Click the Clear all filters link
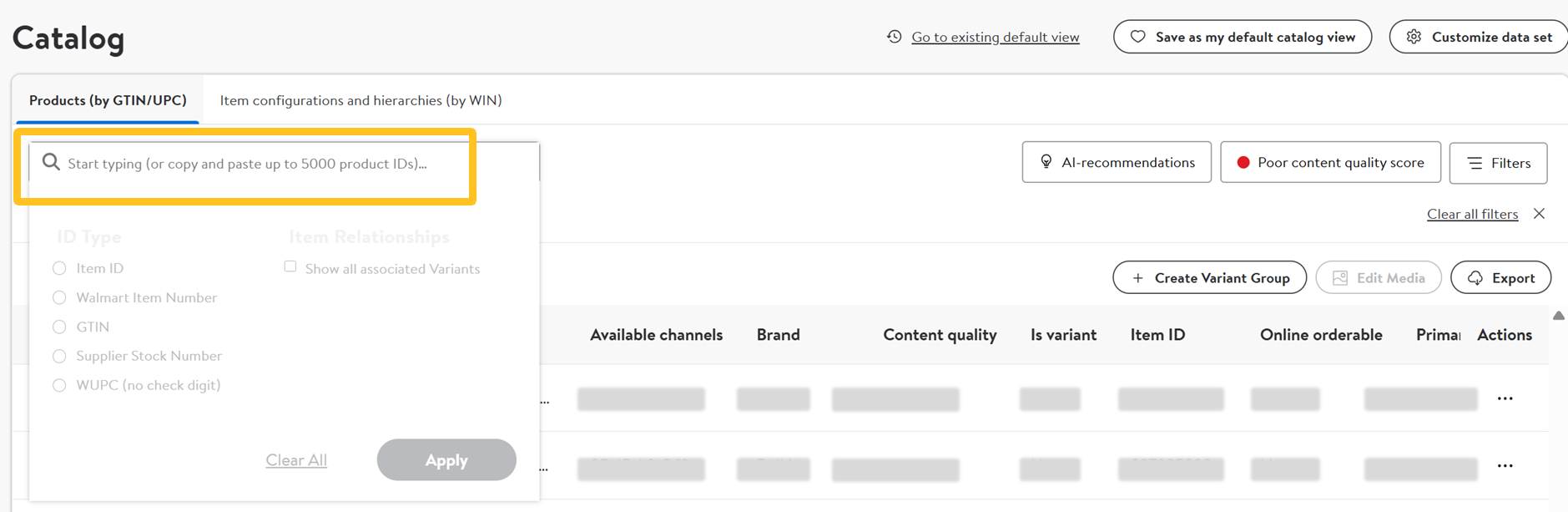Screen dimensions: 1568x512 [1472, 214]
